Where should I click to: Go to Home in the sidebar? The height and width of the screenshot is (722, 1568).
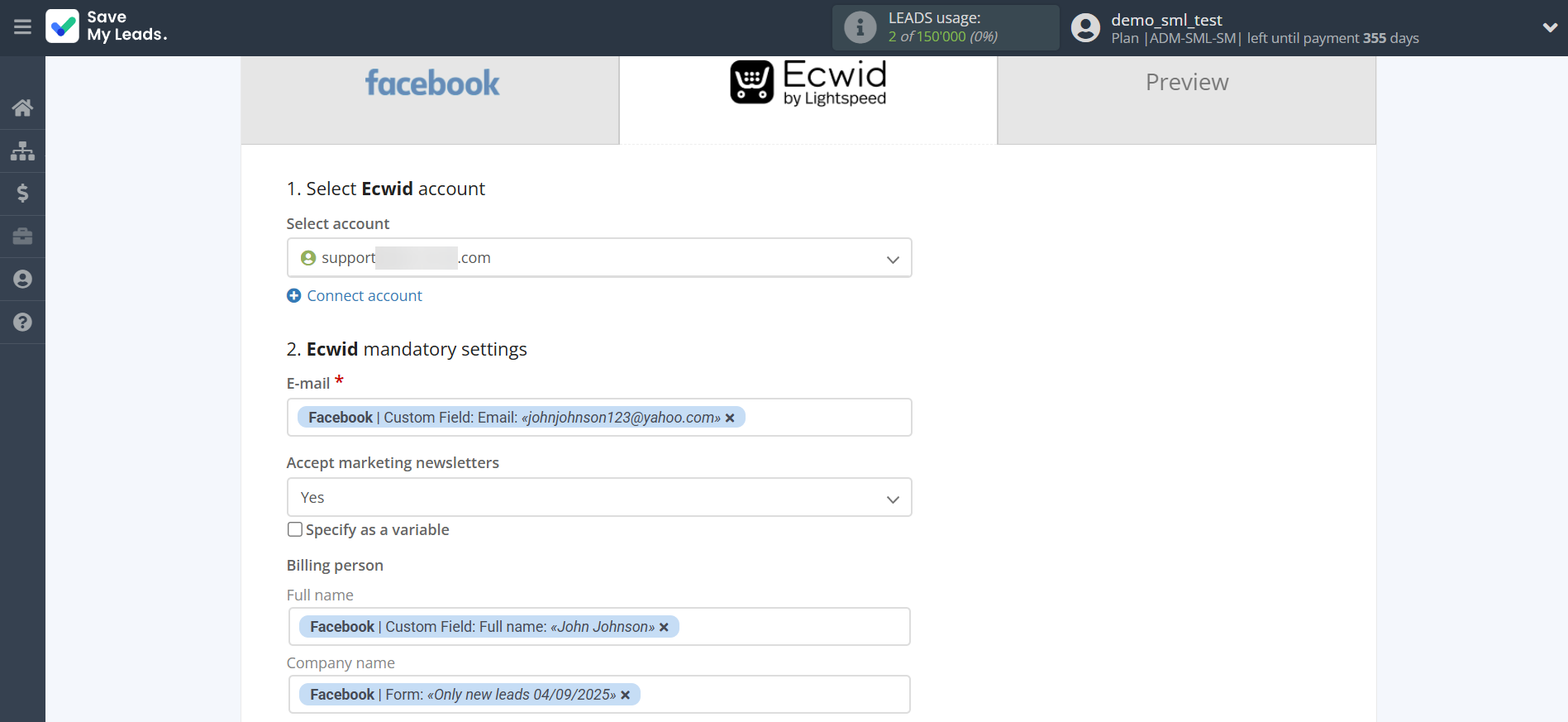pyautogui.click(x=22, y=108)
